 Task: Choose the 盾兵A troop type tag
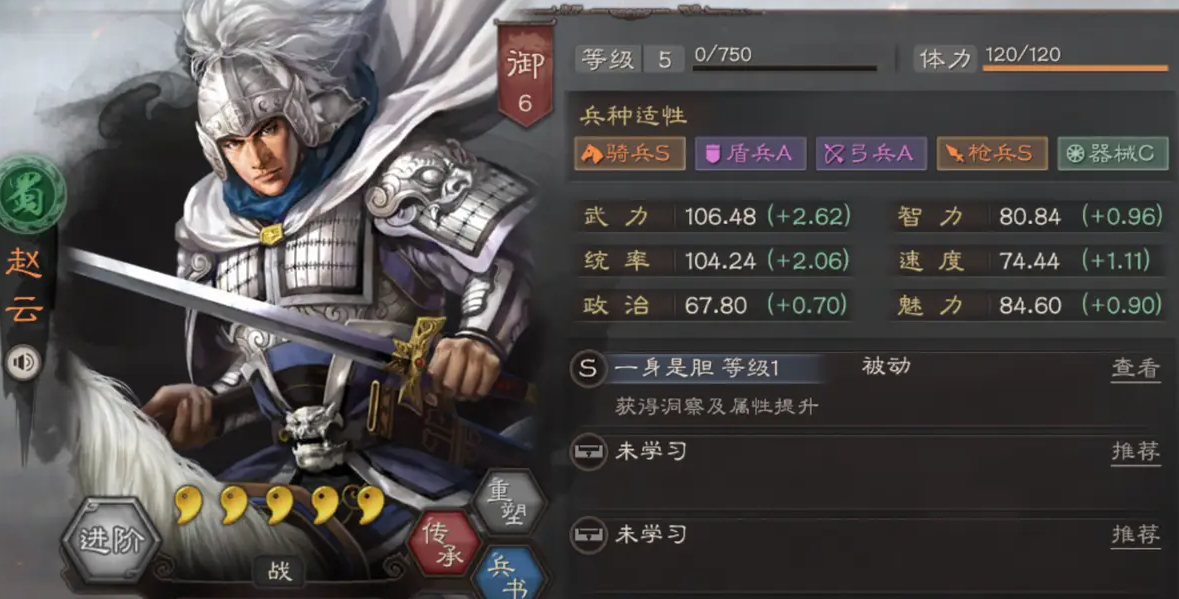750,153
